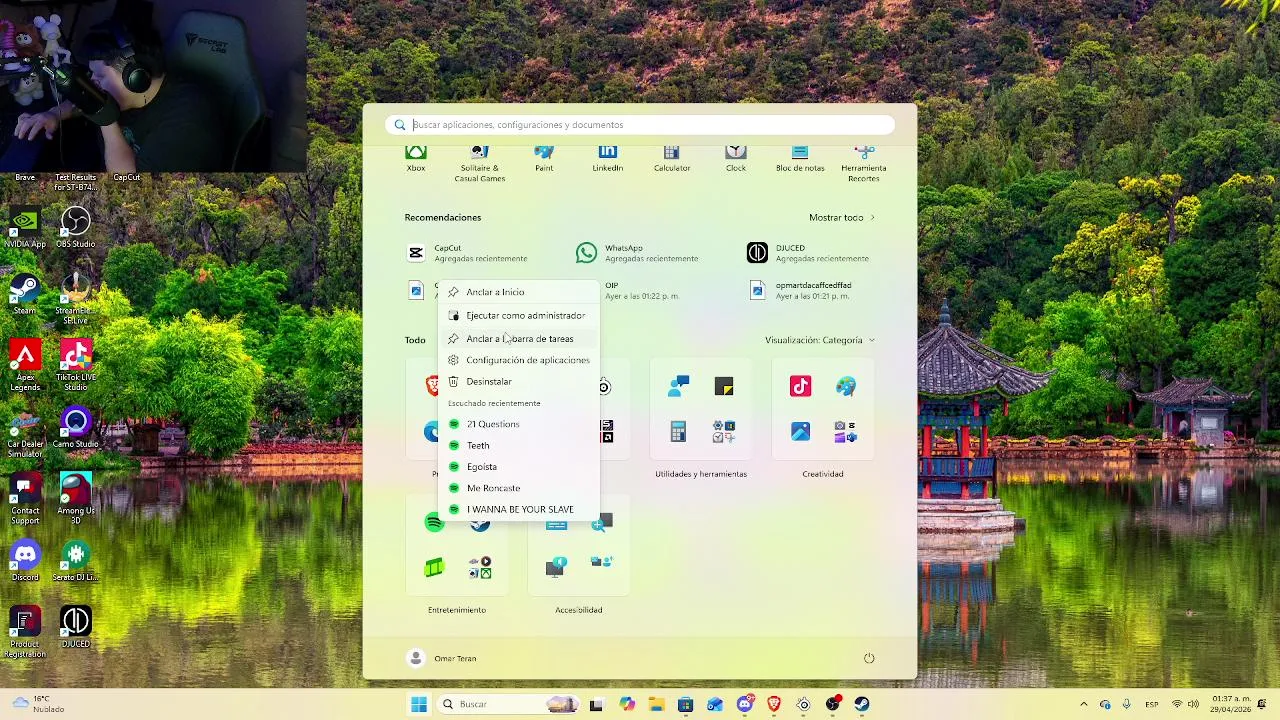Choose Desinstalar from context menu
1280x720 pixels.
(x=519, y=381)
